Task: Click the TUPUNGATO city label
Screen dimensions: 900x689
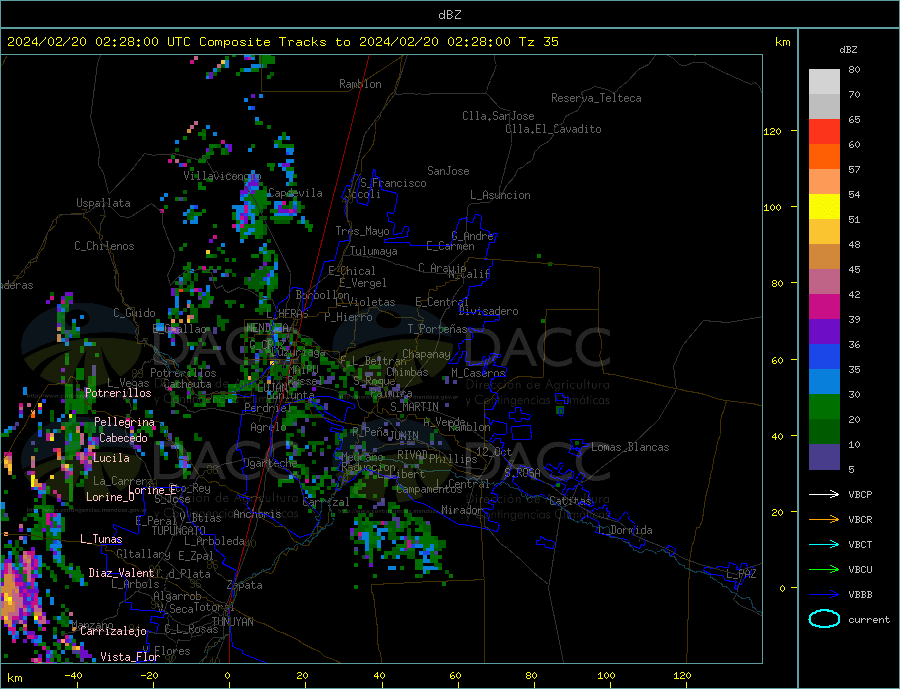Action: click(x=179, y=531)
